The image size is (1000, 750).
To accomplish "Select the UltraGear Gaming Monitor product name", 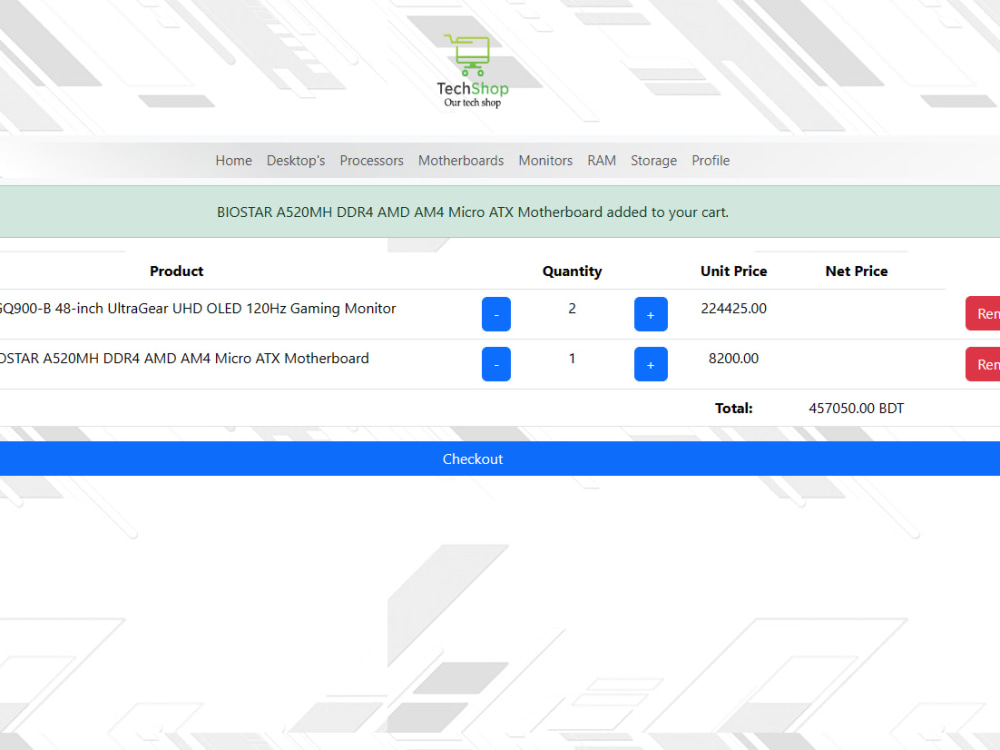I will [x=197, y=308].
